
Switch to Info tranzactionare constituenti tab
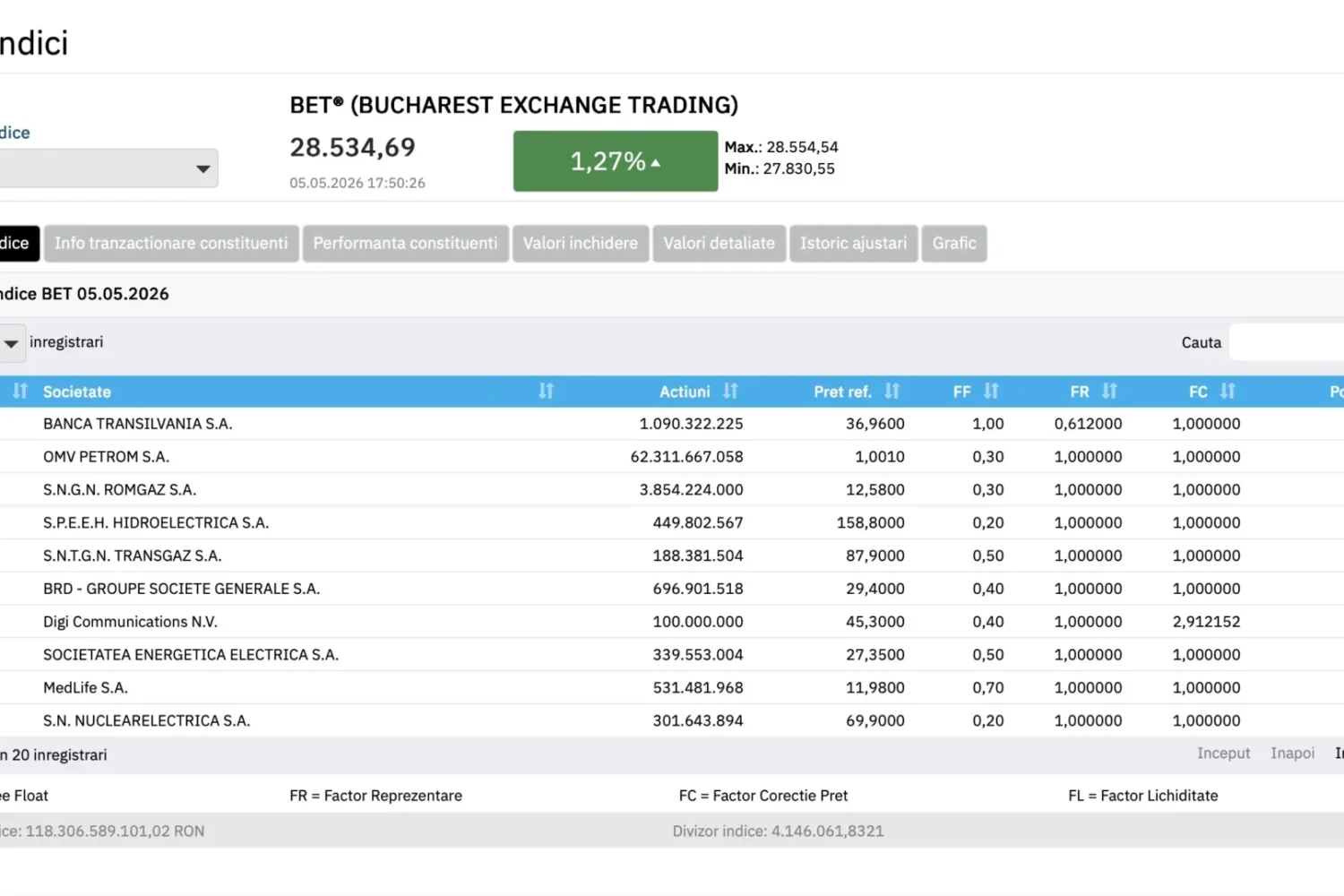point(171,244)
